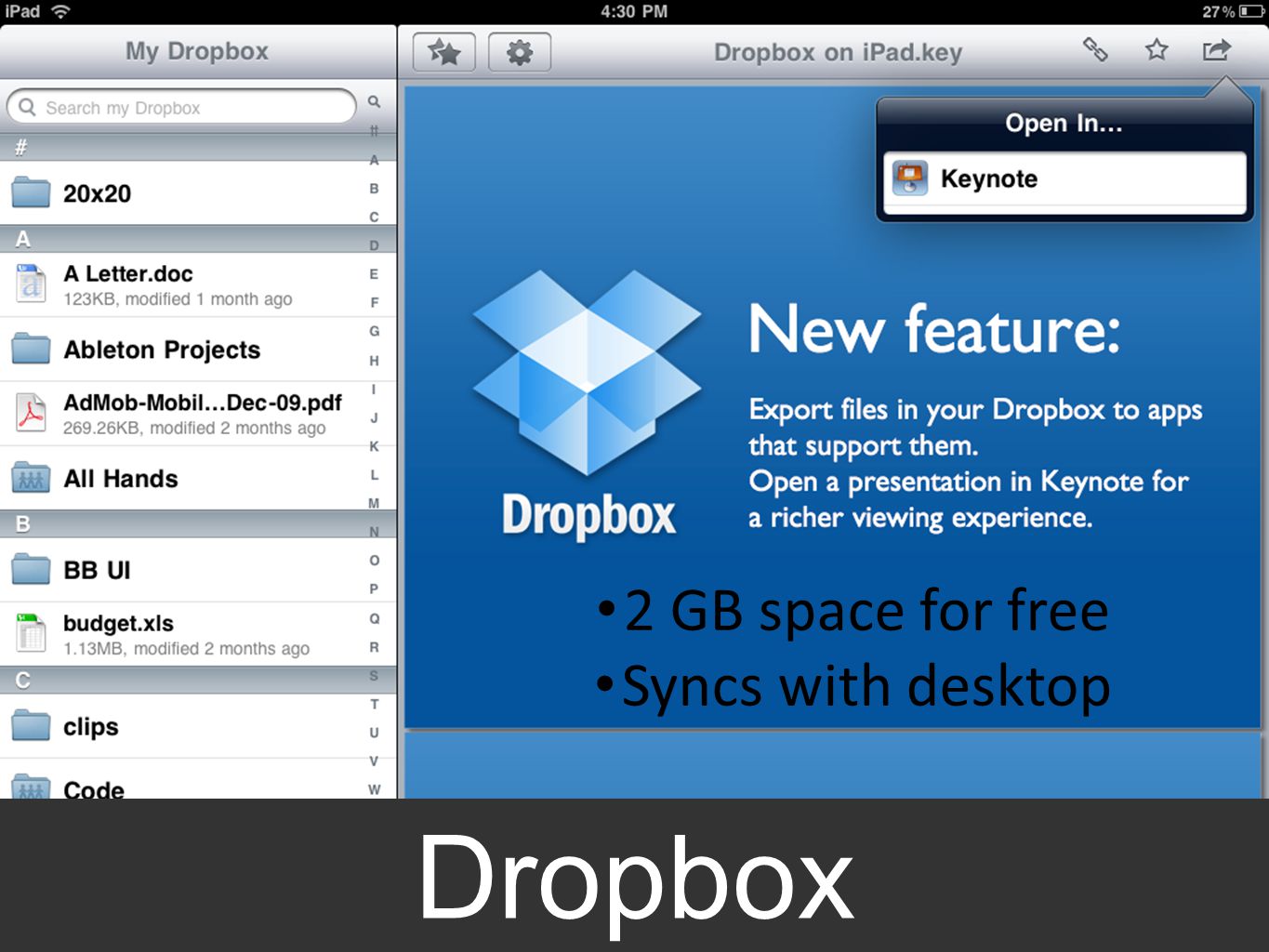
Task: Tap the Dropbox logo in presentation preview
Action: pos(588,404)
